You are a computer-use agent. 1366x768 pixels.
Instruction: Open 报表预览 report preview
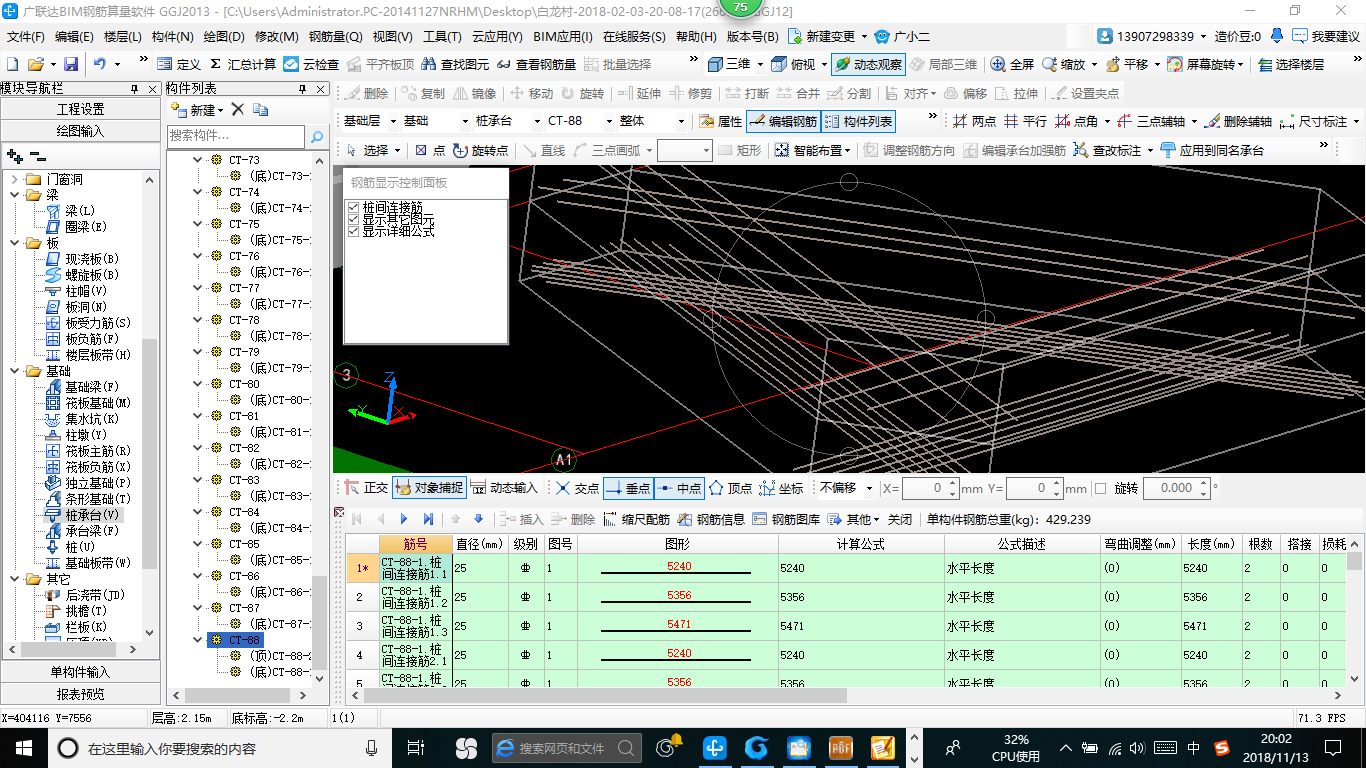point(80,694)
